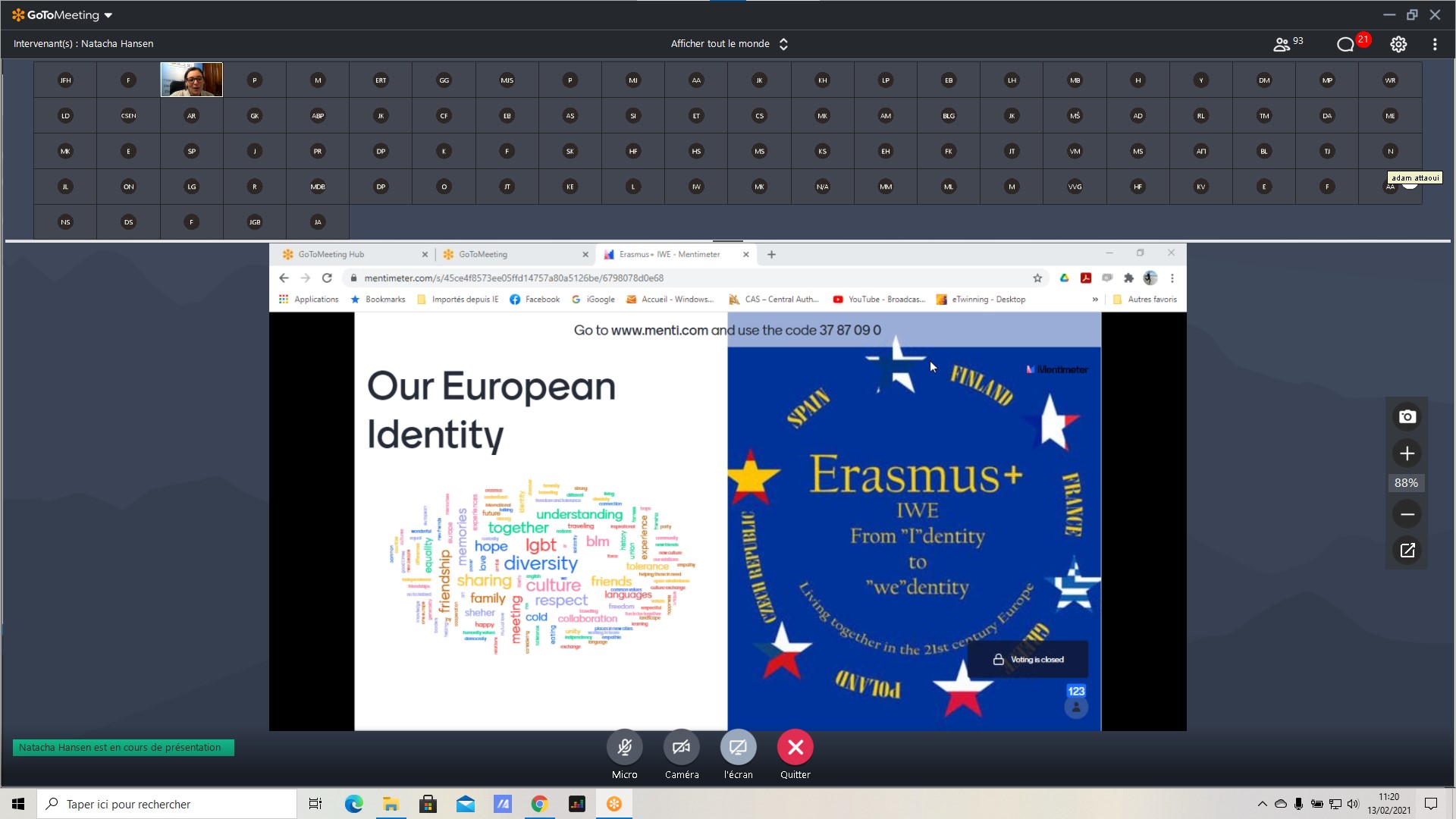Toggle l'écran screen sharing button
This screenshot has width=1456, height=819.
(738, 748)
